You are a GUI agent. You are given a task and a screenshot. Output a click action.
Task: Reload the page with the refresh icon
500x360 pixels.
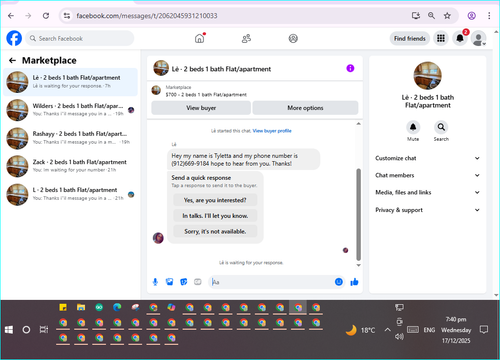(x=46, y=16)
